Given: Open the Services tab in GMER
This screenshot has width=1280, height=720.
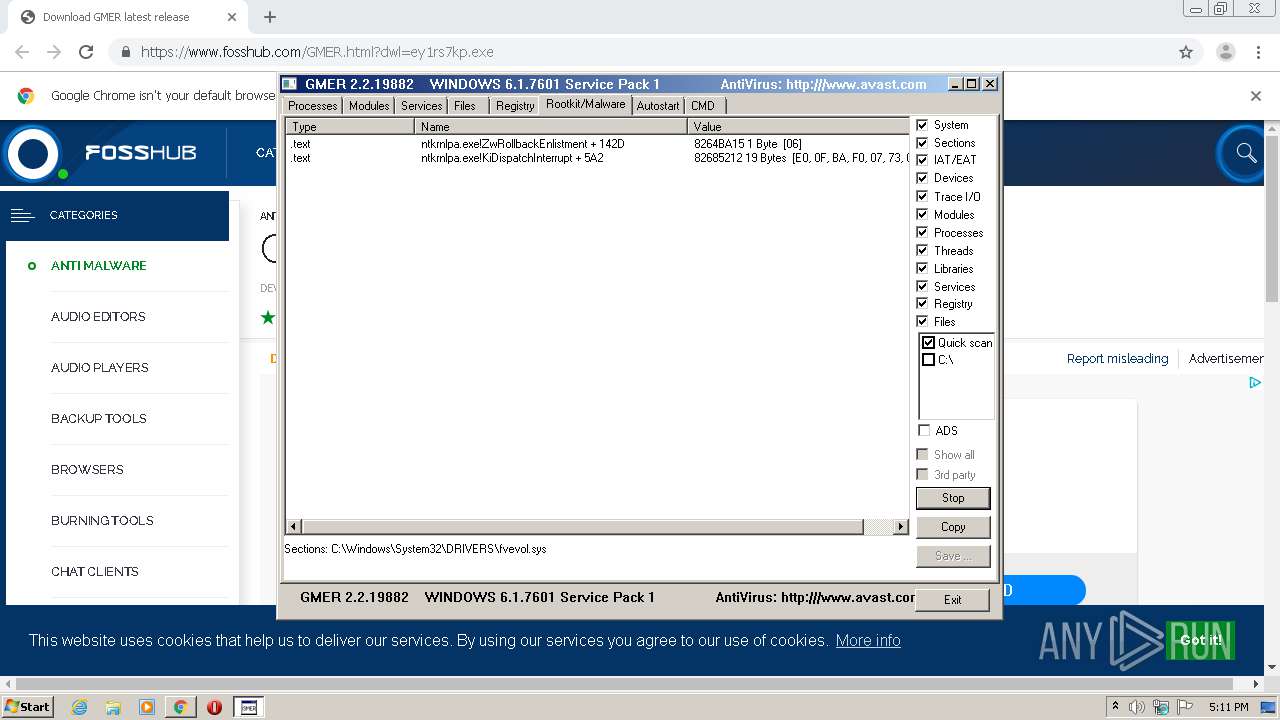Looking at the screenshot, I should (421, 106).
